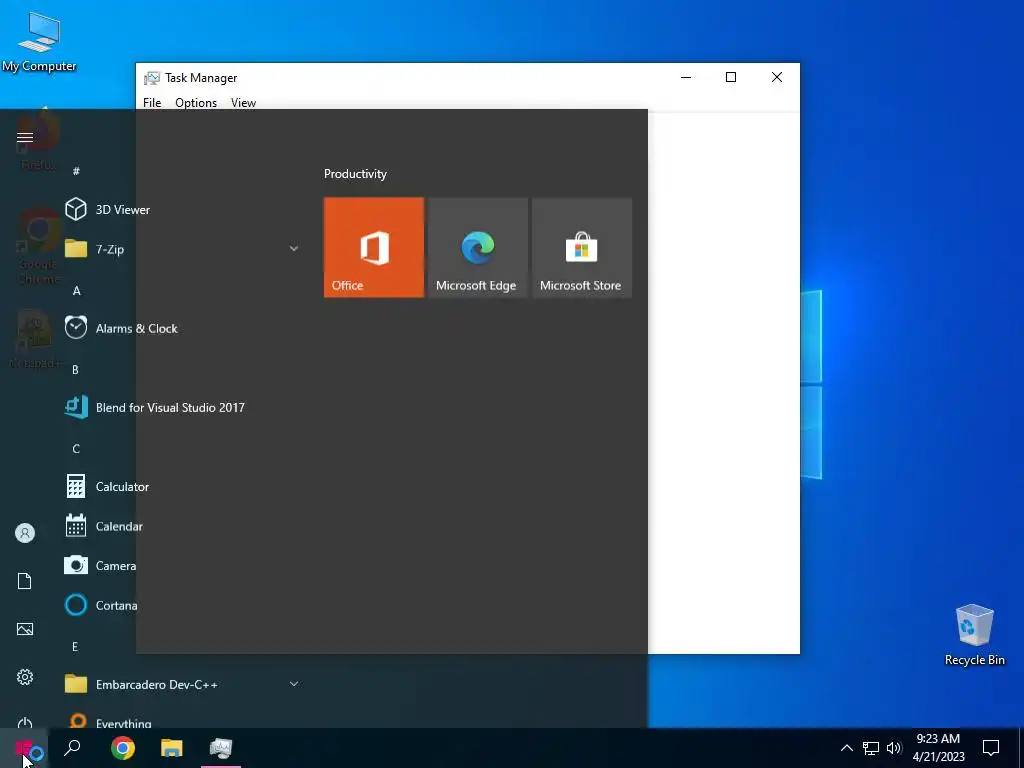This screenshot has height=768, width=1024.
Task: Maximize the Task Manager window
Action: pyautogui.click(x=731, y=77)
